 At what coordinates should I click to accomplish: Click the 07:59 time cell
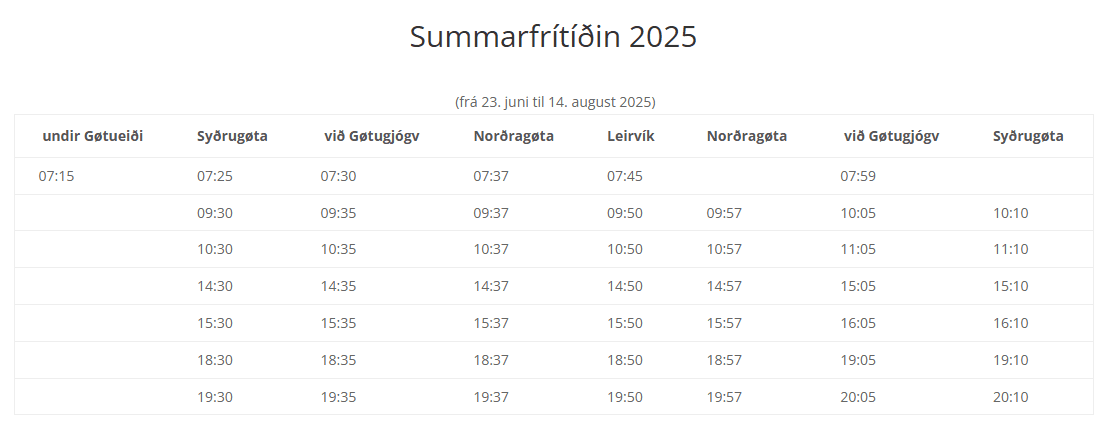(x=858, y=176)
